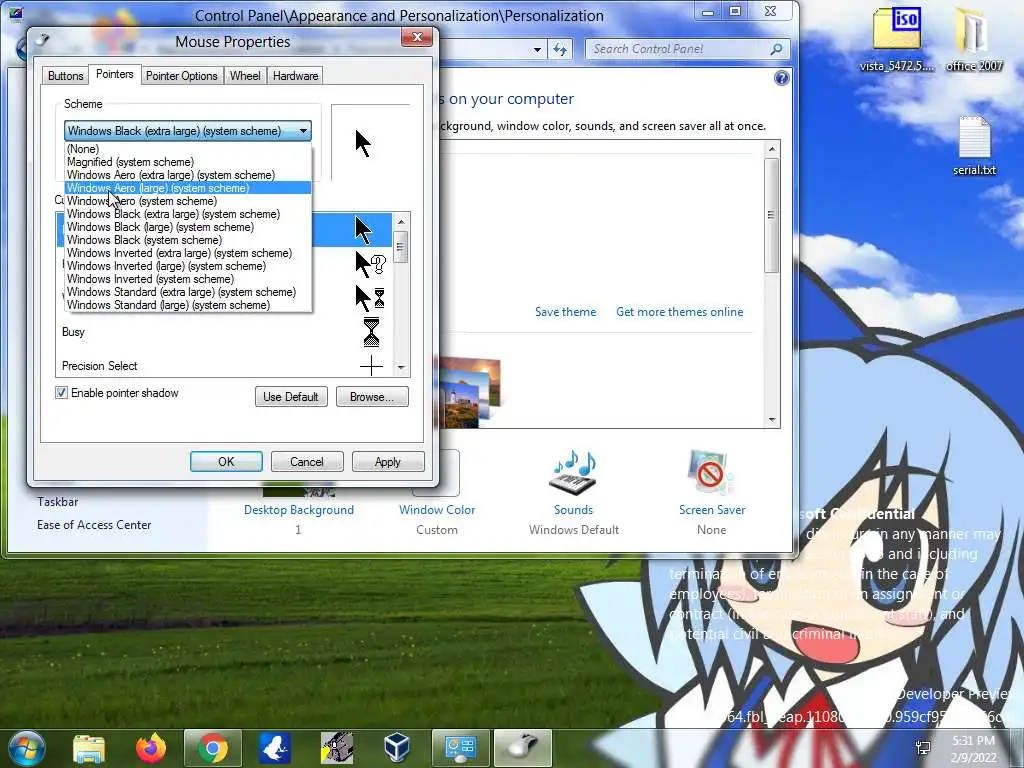Select the Help Select cursor with question mark

pyautogui.click(x=370, y=264)
